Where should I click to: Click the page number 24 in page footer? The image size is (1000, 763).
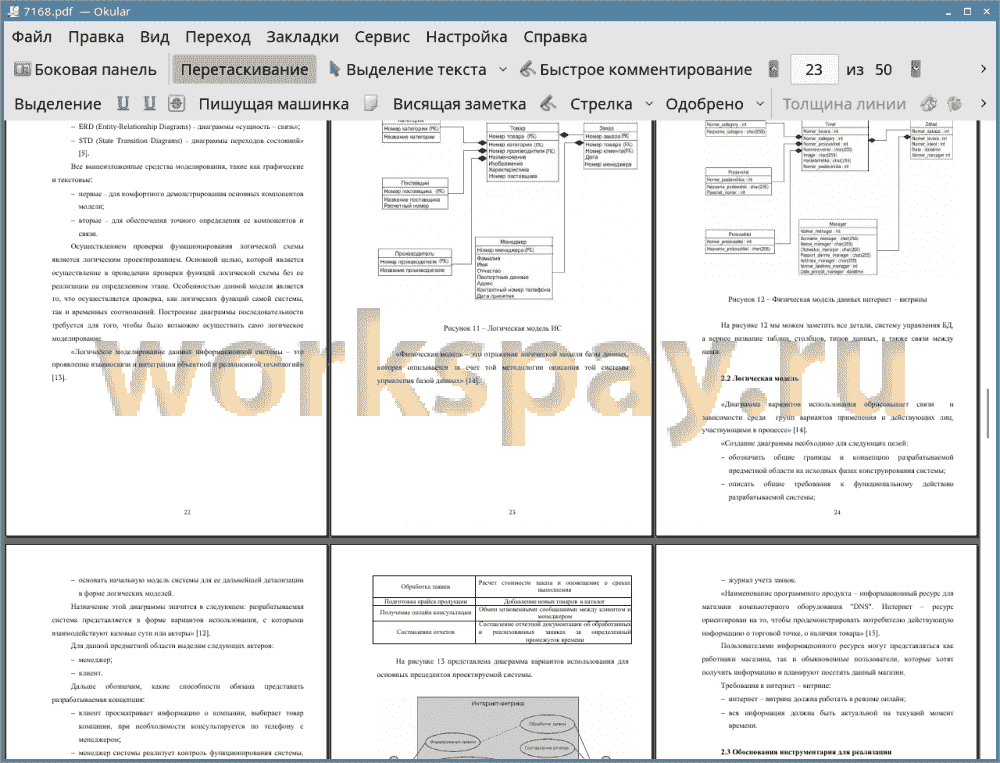click(837, 512)
